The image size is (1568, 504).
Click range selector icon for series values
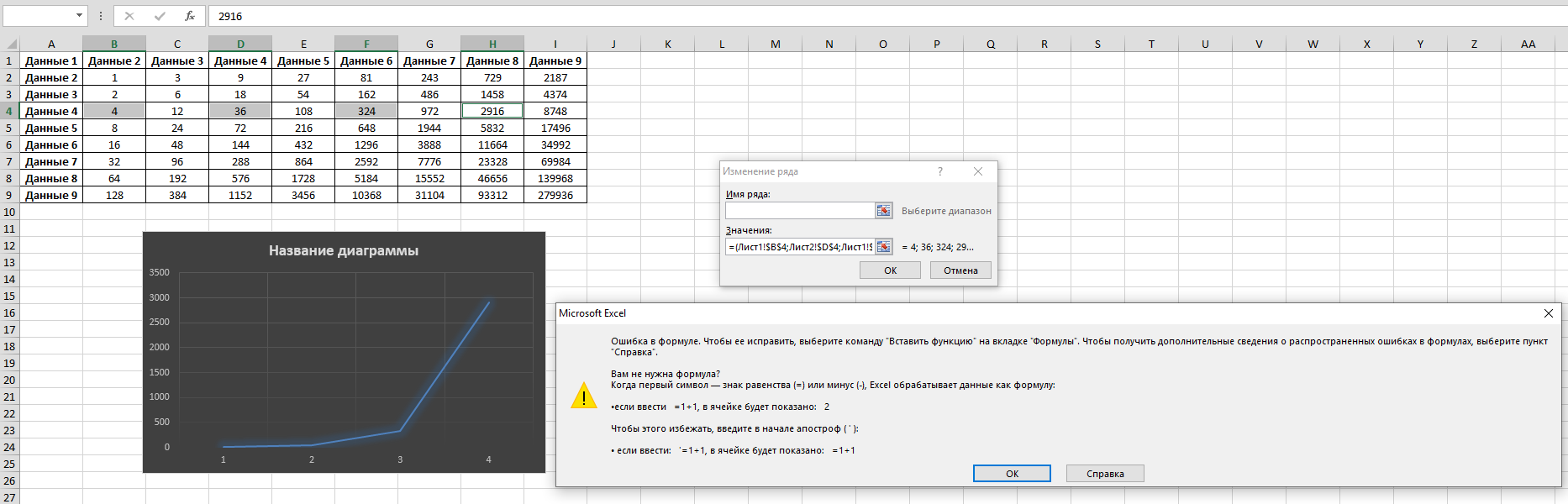(x=883, y=247)
